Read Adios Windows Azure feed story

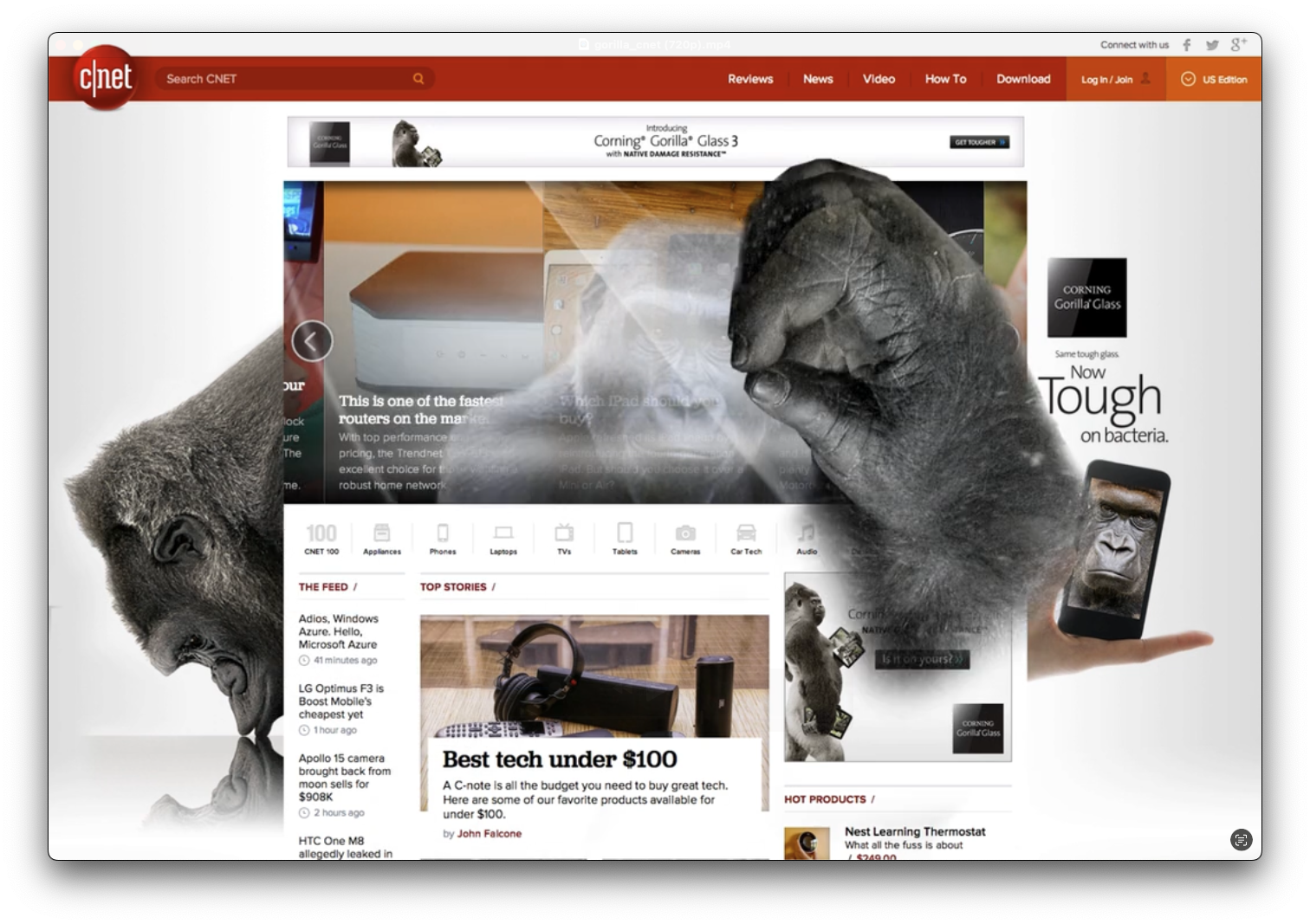click(x=339, y=631)
